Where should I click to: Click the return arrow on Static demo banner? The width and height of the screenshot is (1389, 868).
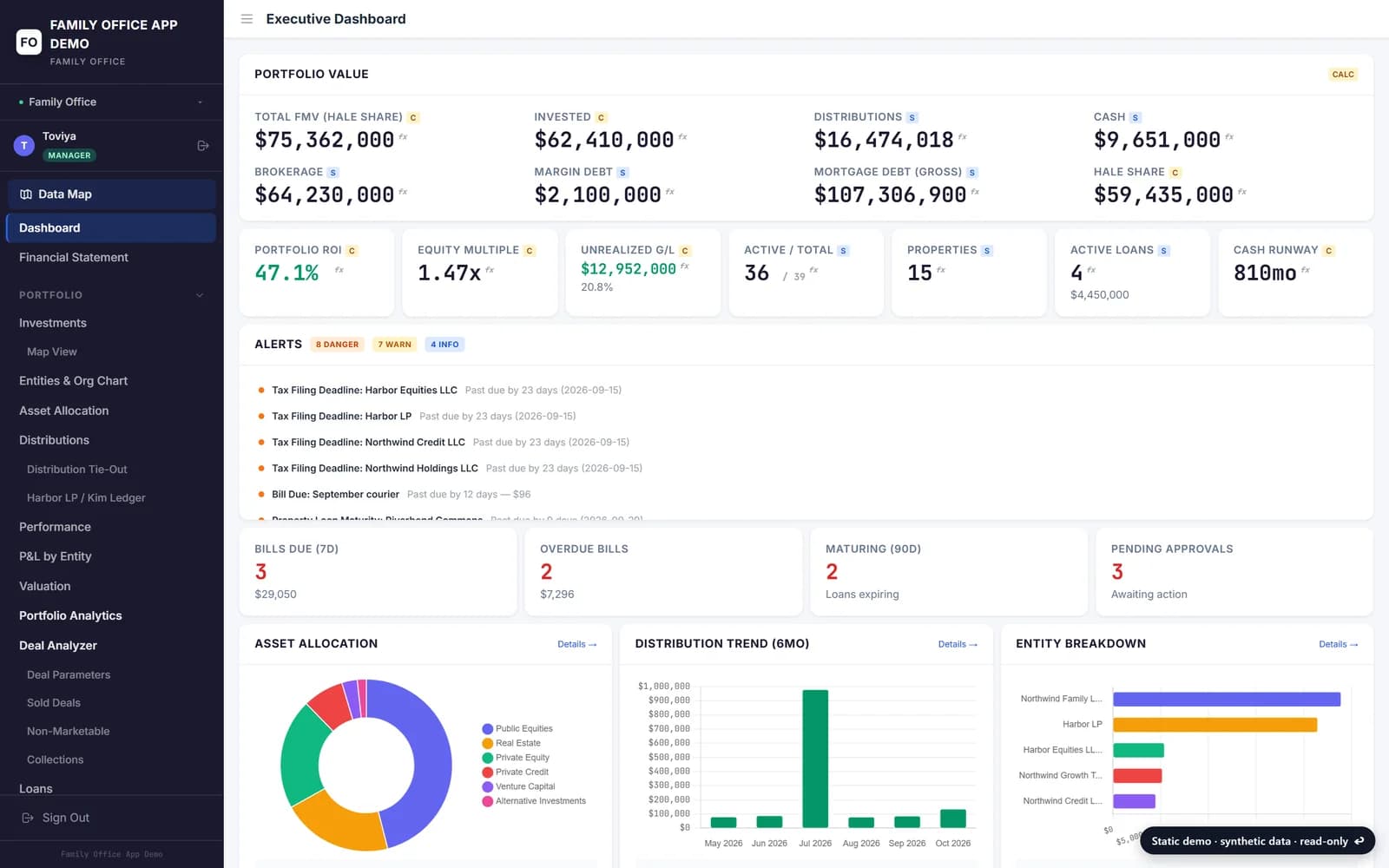(1359, 841)
